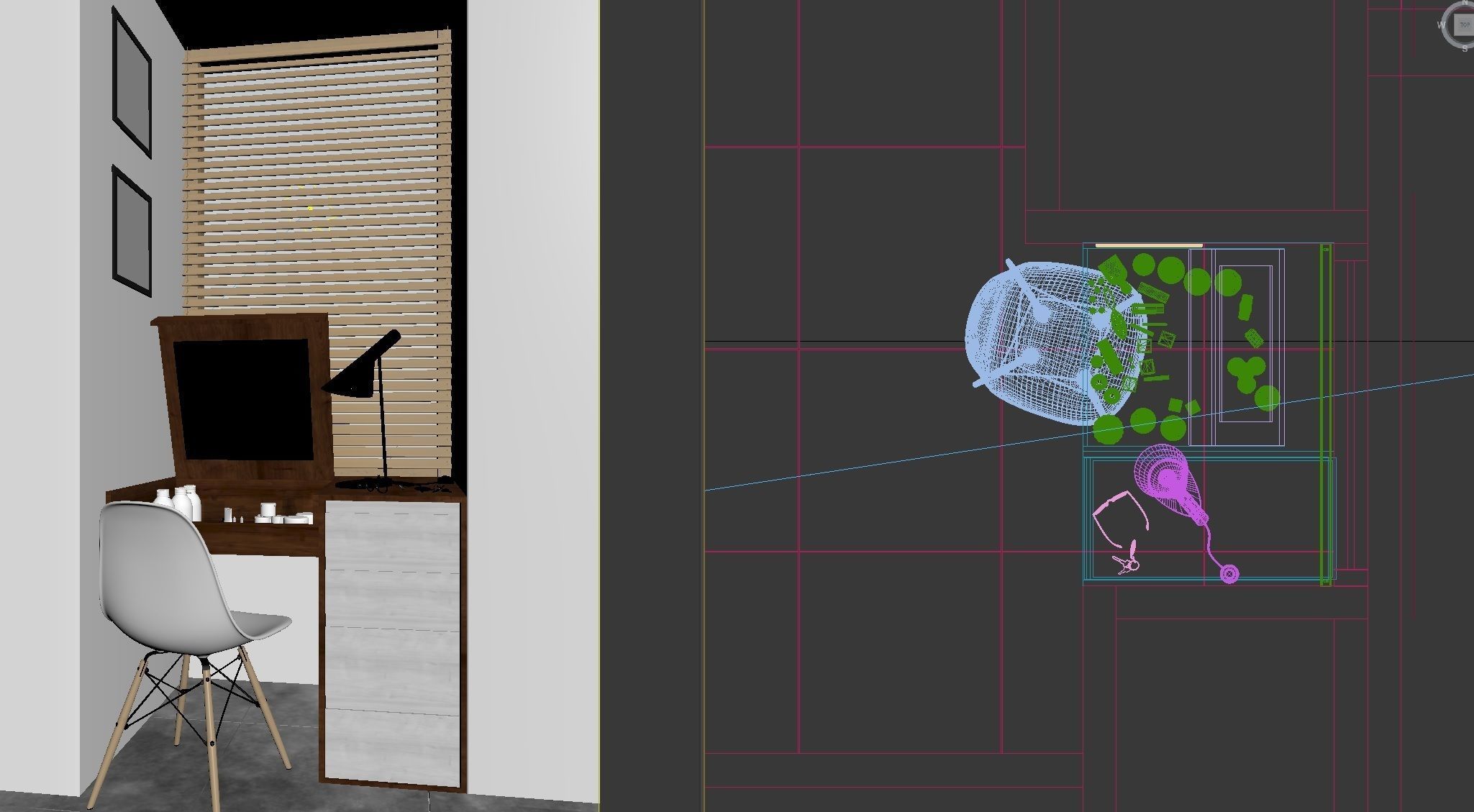Image resolution: width=1474 pixels, height=812 pixels.
Task: Click the S compass label on ViewCube
Action: (x=1465, y=49)
